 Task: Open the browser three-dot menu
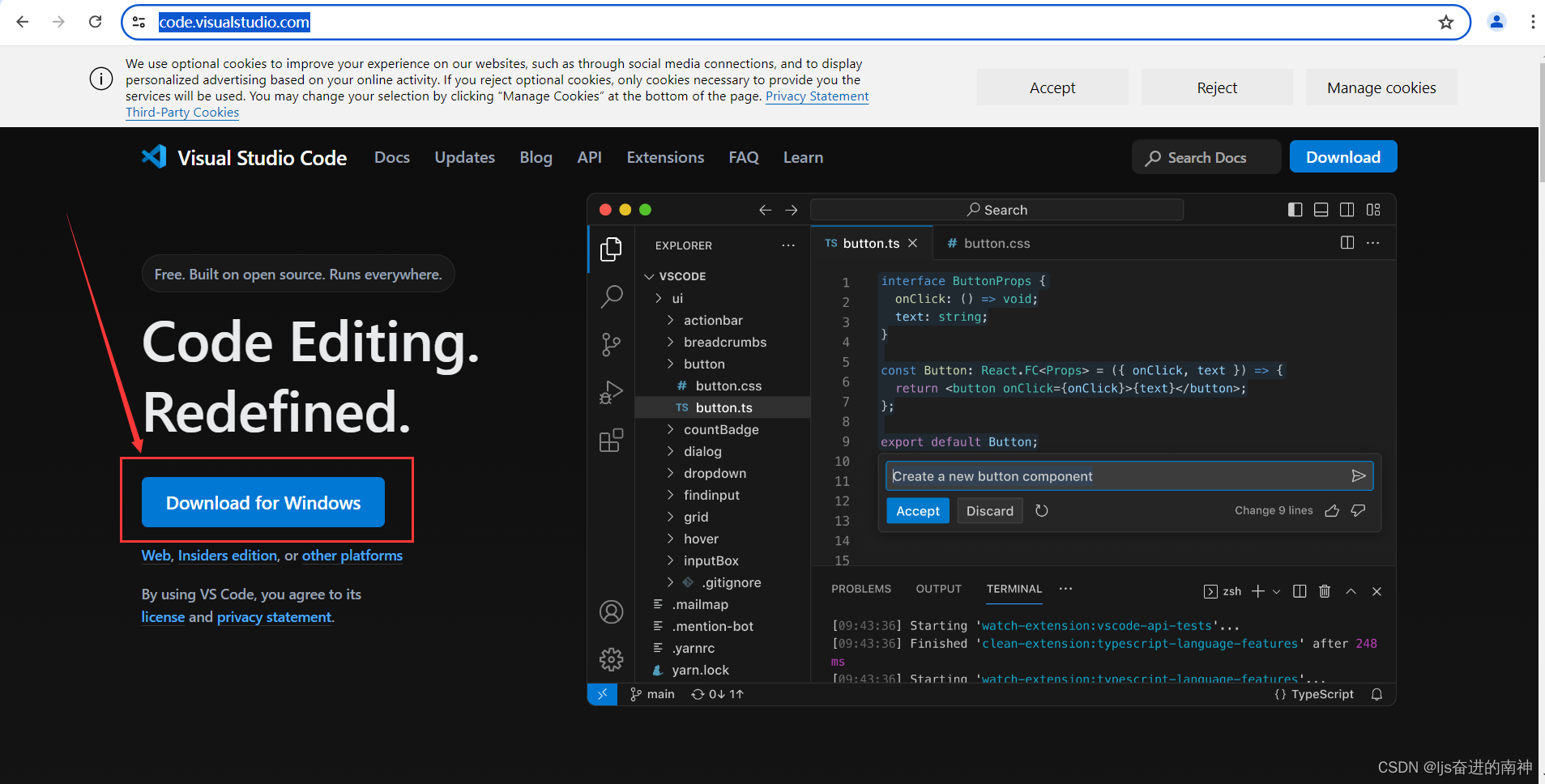pyautogui.click(x=1533, y=22)
